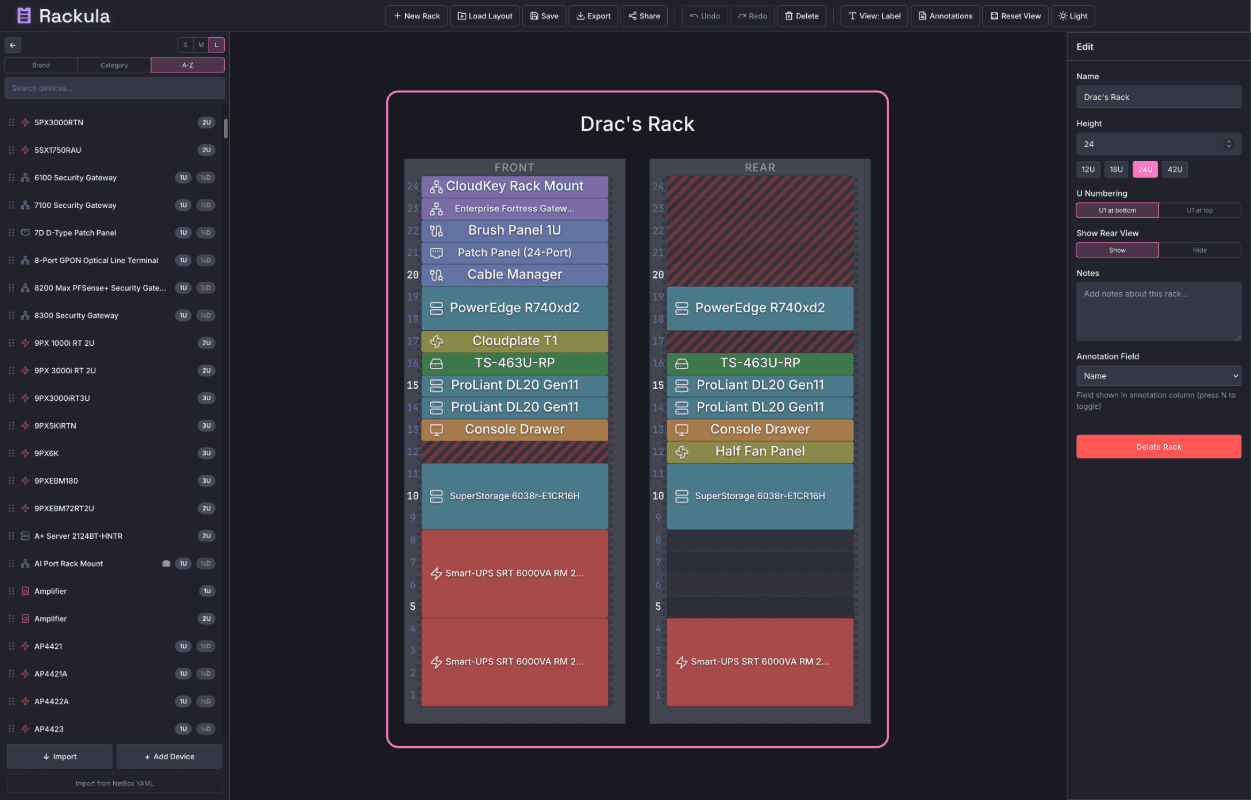The height and width of the screenshot is (800, 1251).
Task: Open the Load Layout dialog
Action: click(485, 16)
